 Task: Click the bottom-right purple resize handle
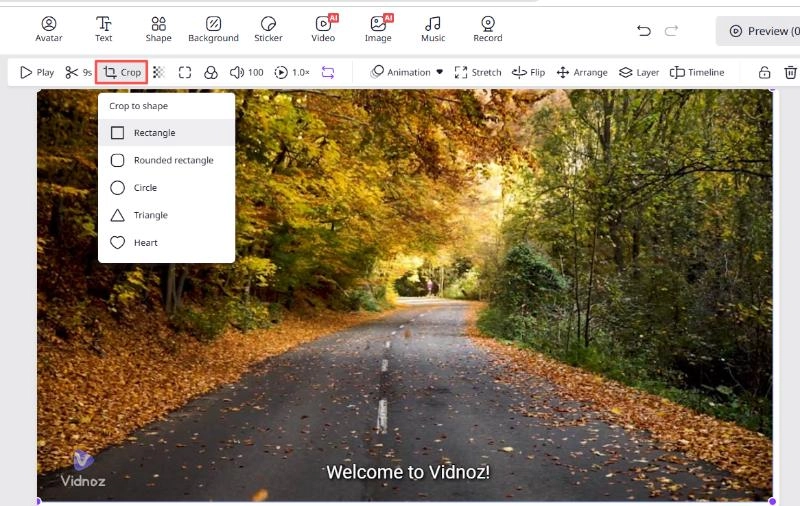(772, 501)
